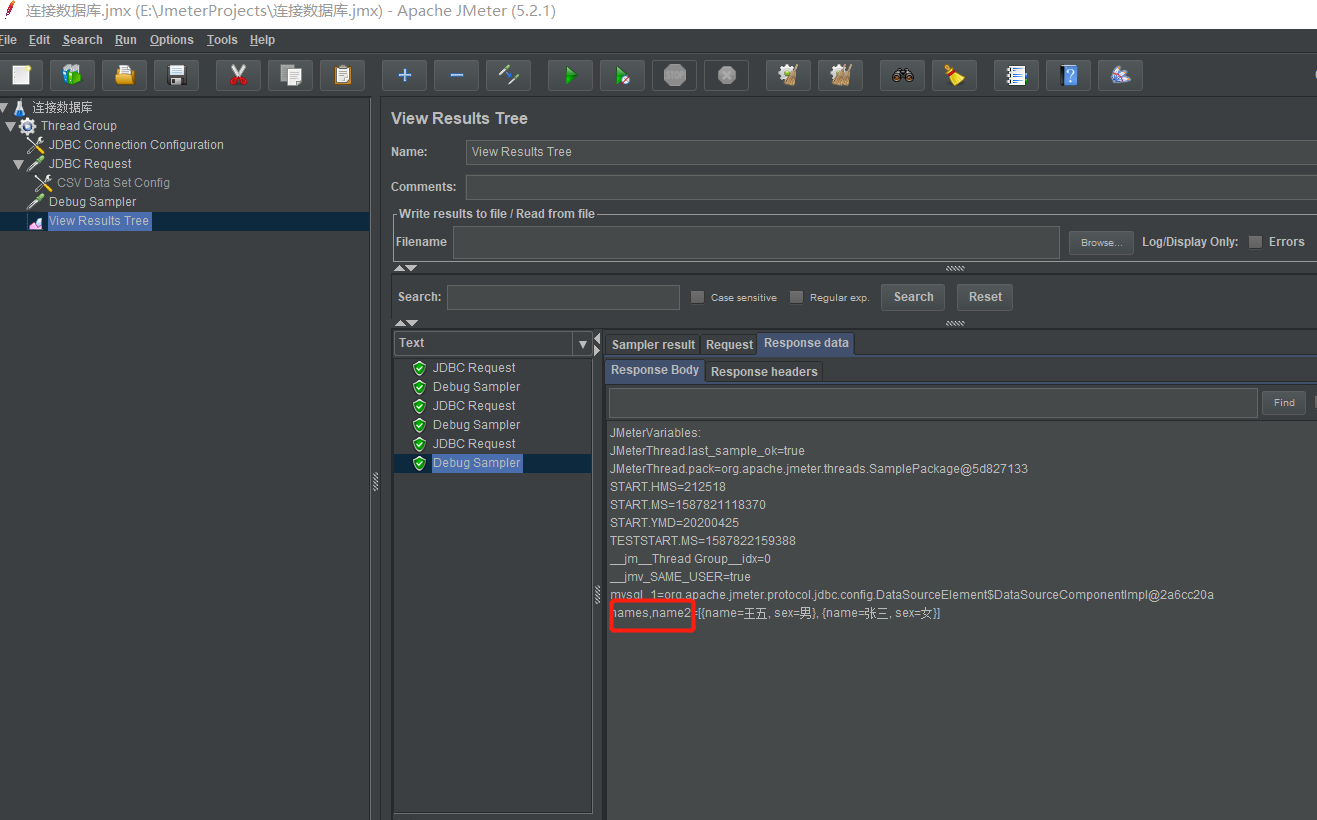Screen dimensions: 1317x820
Task: Start the test with green play icon
Action: point(570,75)
